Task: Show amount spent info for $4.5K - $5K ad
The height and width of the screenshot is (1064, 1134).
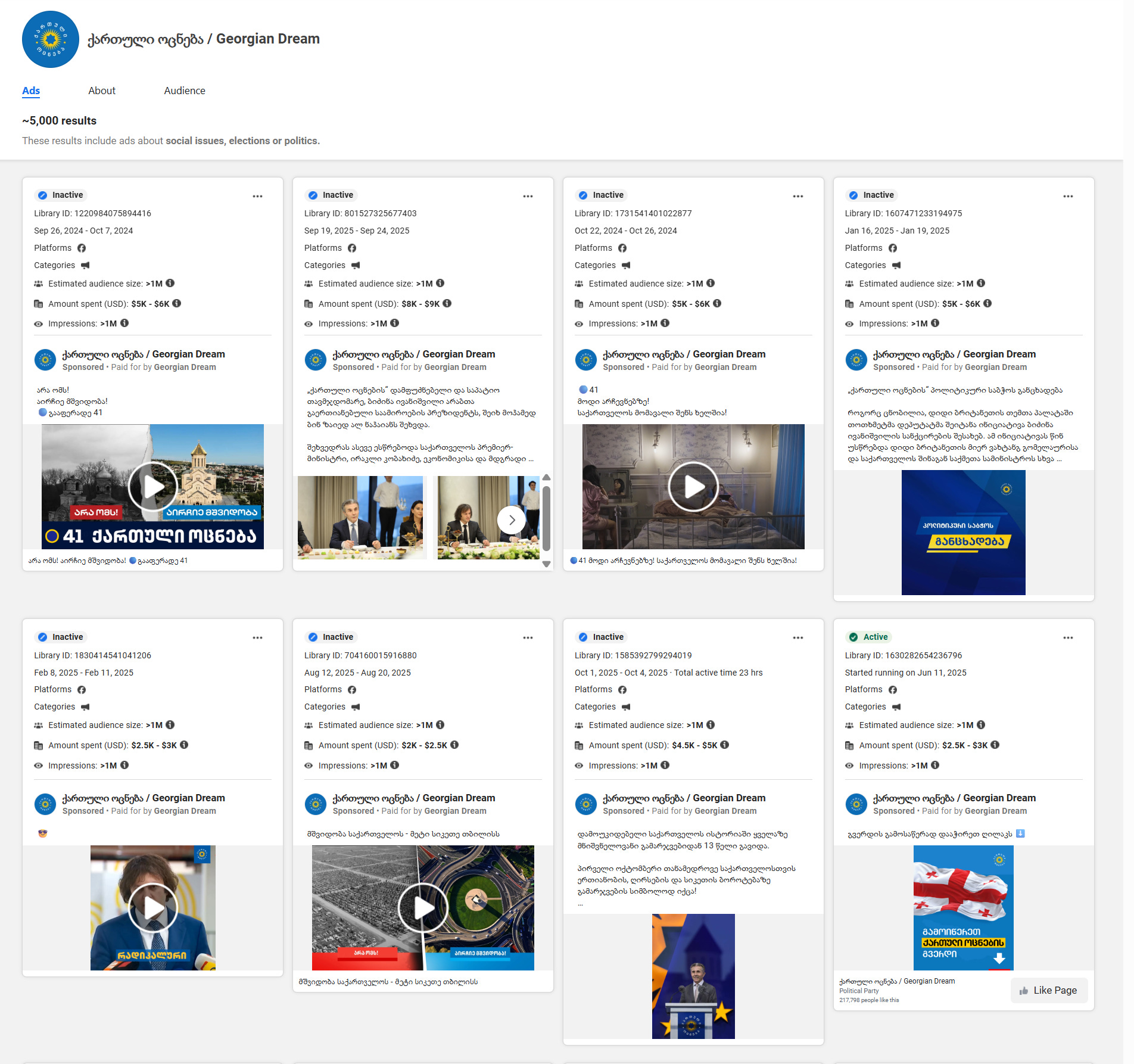Action: 725,745
